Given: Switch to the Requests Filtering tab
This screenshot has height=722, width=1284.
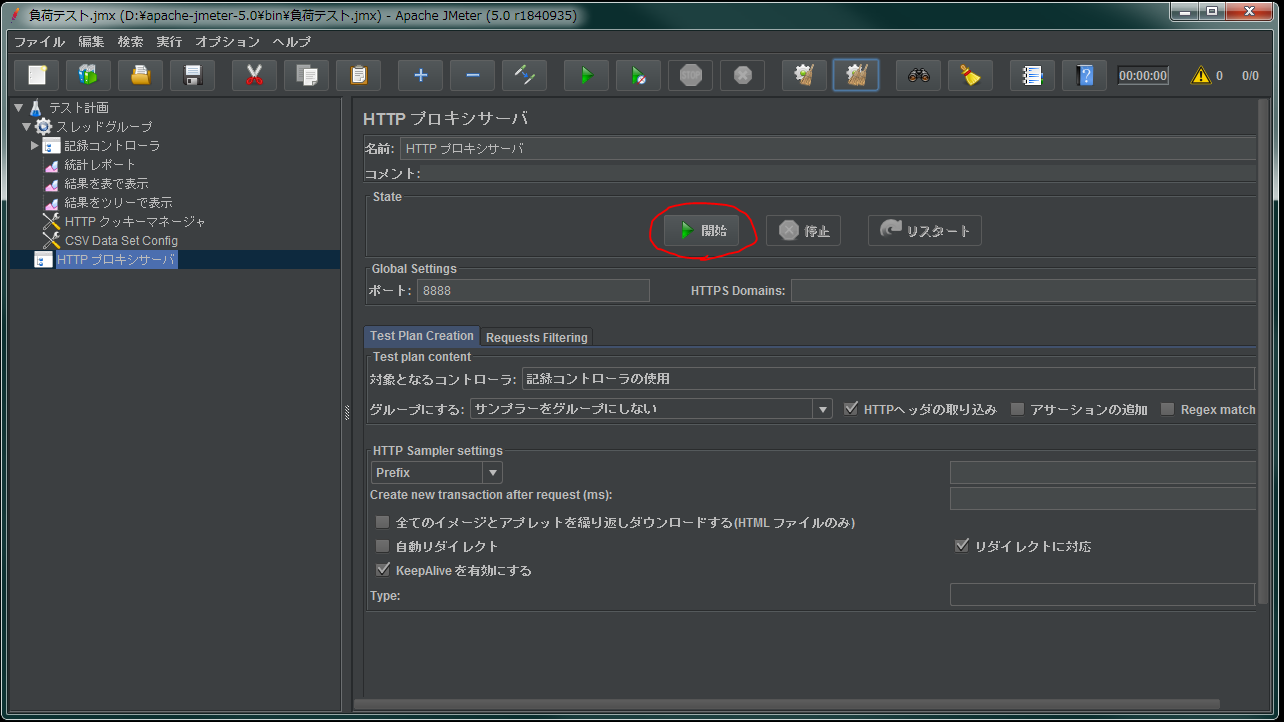Looking at the screenshot, I should (536, 337).
